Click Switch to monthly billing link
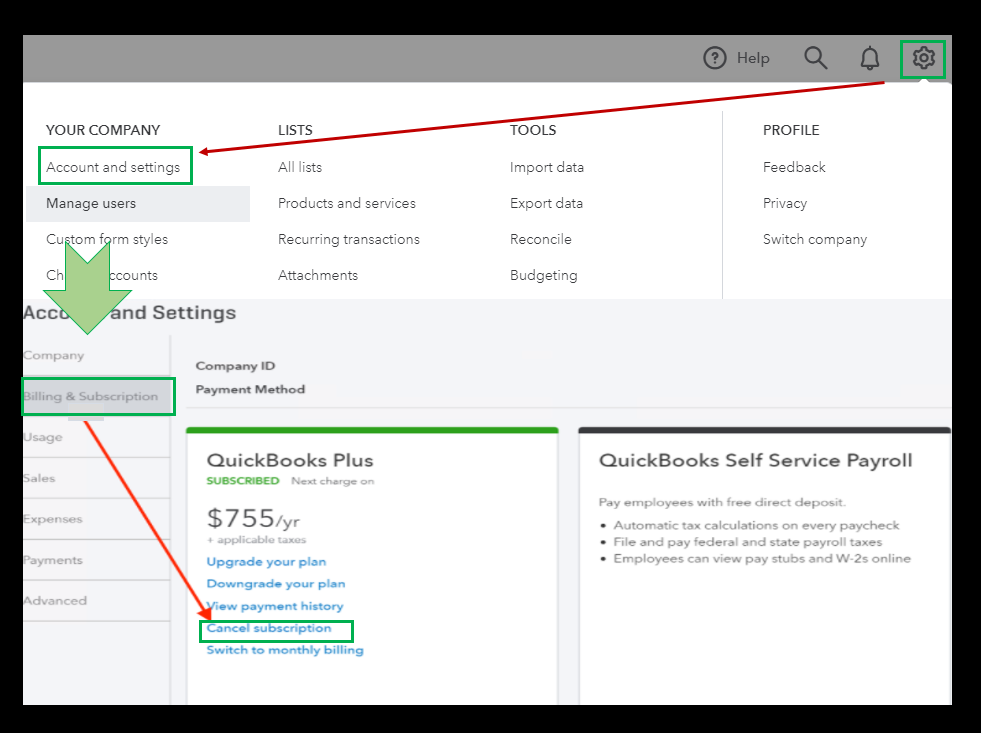The width and height of the screenshot is (981, 733). pyautogui.click(x=285, y=650)
